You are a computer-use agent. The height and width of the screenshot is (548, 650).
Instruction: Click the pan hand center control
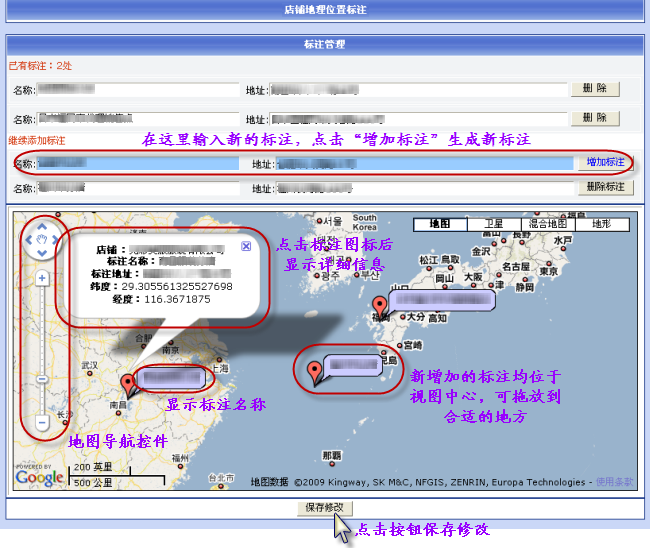click(x=42, y=239)
